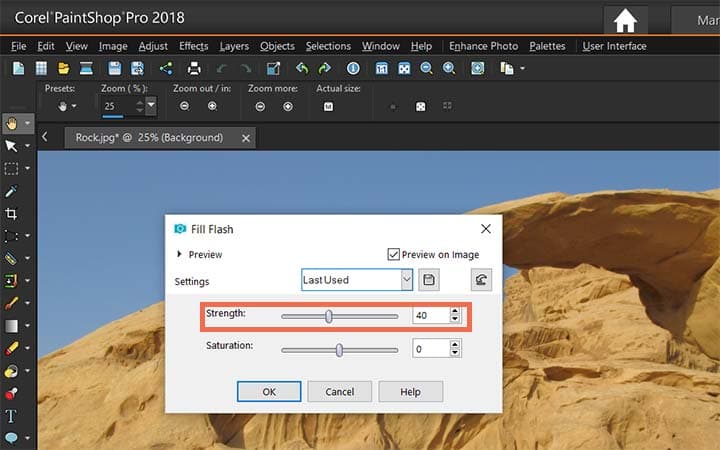Click the Home icon button

(625, 19)
